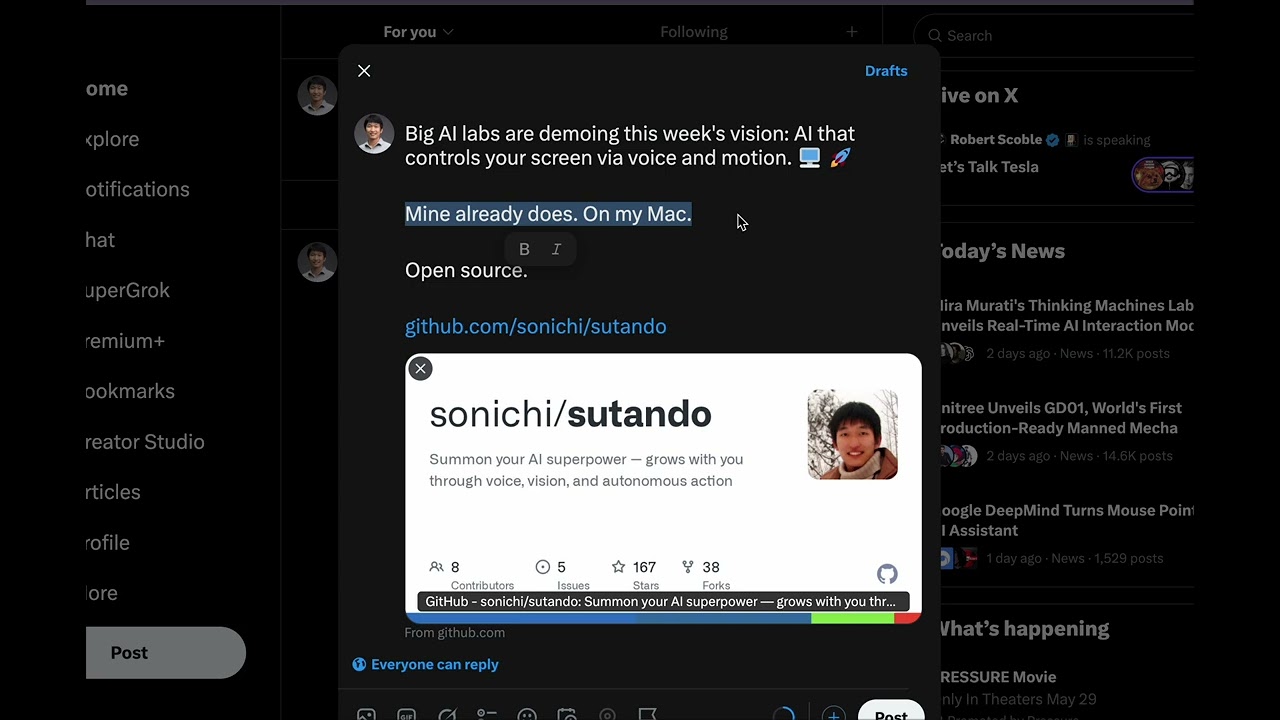Add a timeline tab with plus icon
1280x720 pixels.
pyautogui.click(x=851, y=32)
